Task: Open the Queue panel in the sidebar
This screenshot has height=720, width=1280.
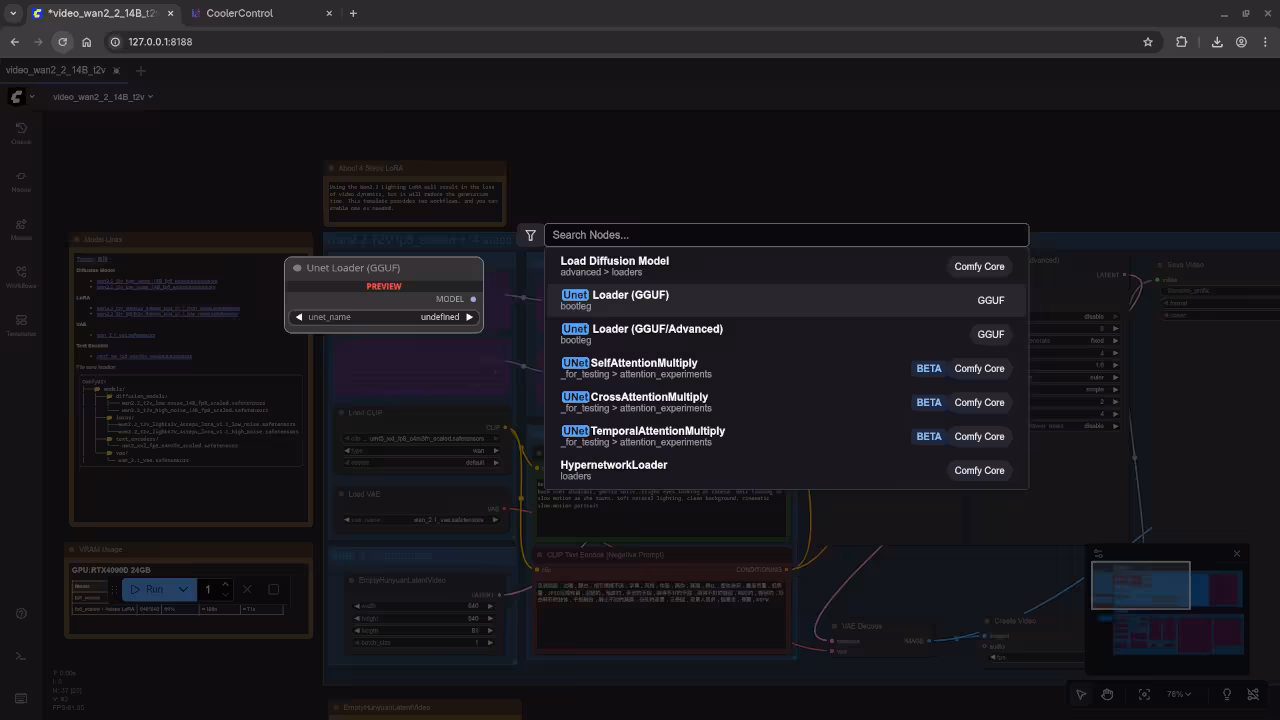Action: (x=21, y=132)
